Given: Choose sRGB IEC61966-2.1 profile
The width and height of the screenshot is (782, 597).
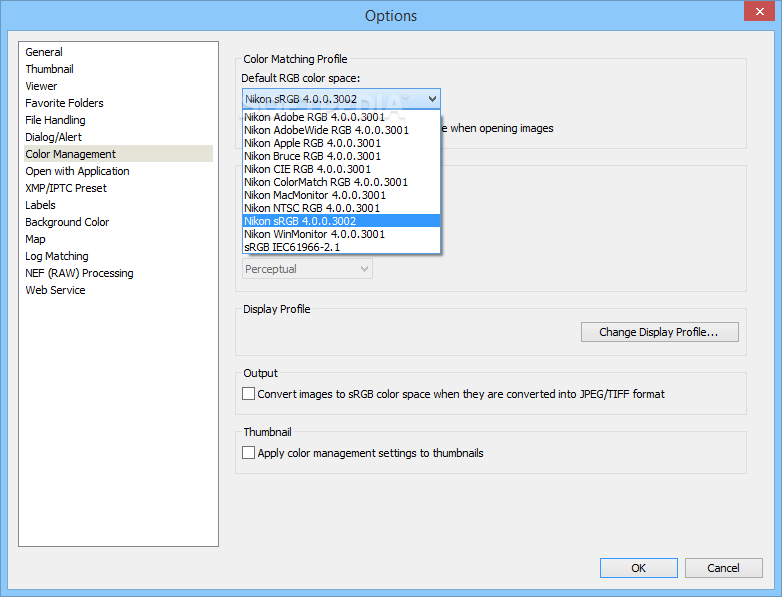Looking at the screenshot, I should tap(342, 246).
